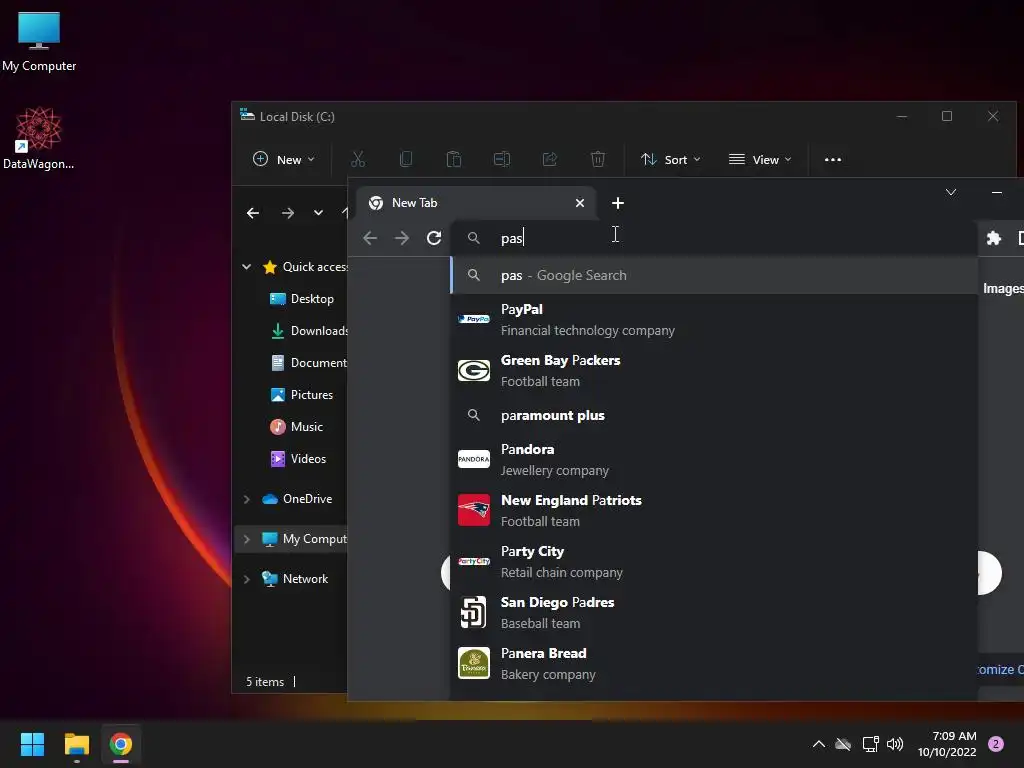Click Delete trash icon in File Explorer
This screenshot has width=1024, height=768.
coord(598,159)
